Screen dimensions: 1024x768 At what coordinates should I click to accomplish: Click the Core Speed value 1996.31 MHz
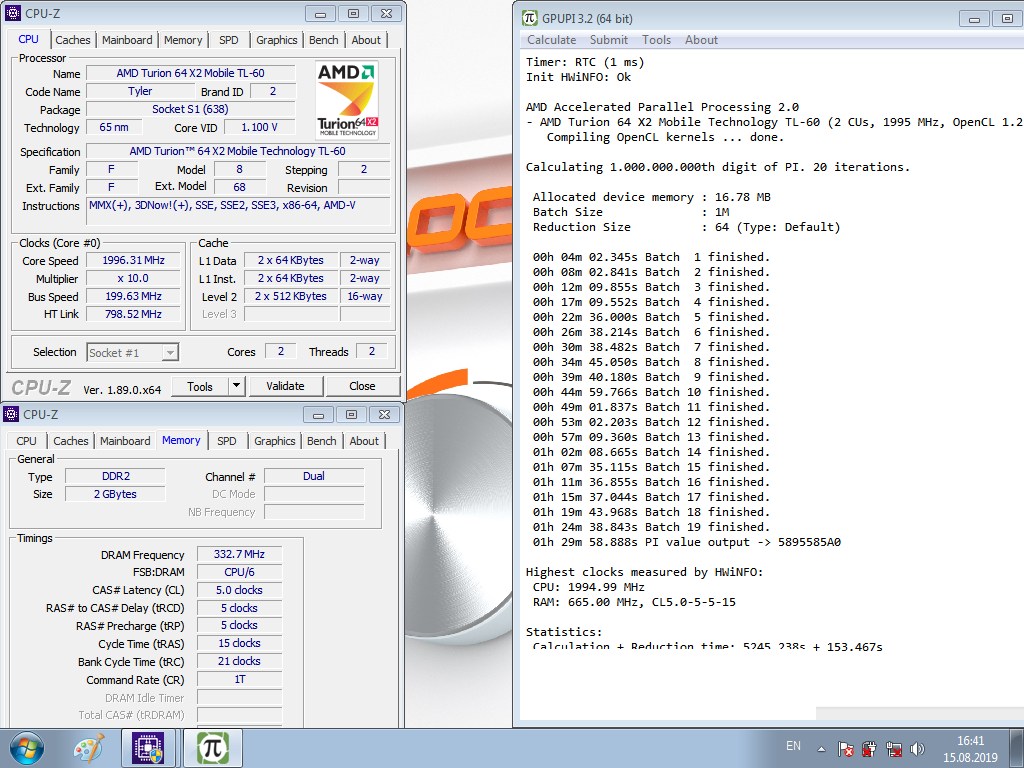point(134,260)
